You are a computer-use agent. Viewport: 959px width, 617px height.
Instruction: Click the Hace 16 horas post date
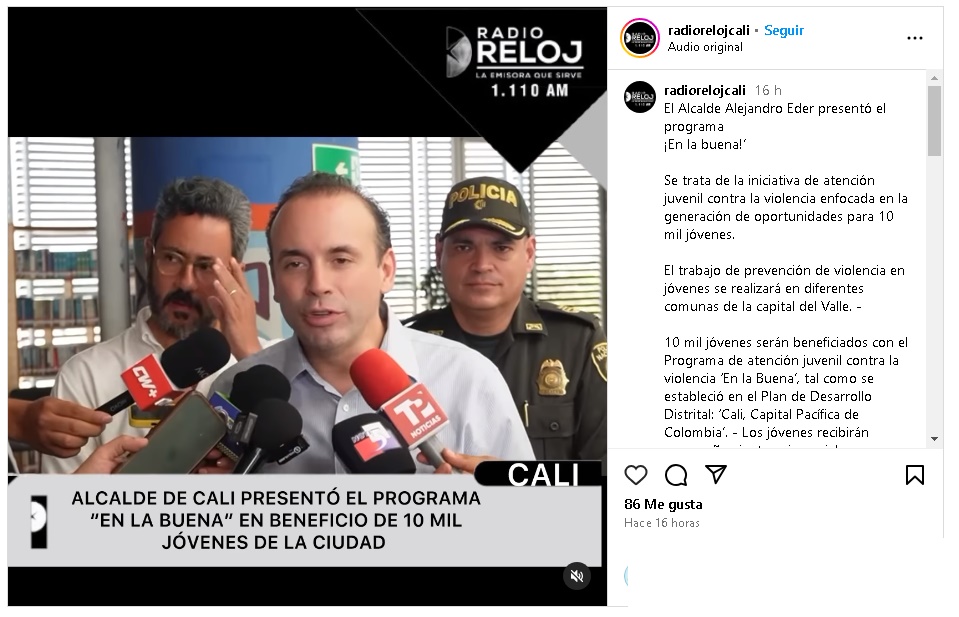tap(661, 523)
